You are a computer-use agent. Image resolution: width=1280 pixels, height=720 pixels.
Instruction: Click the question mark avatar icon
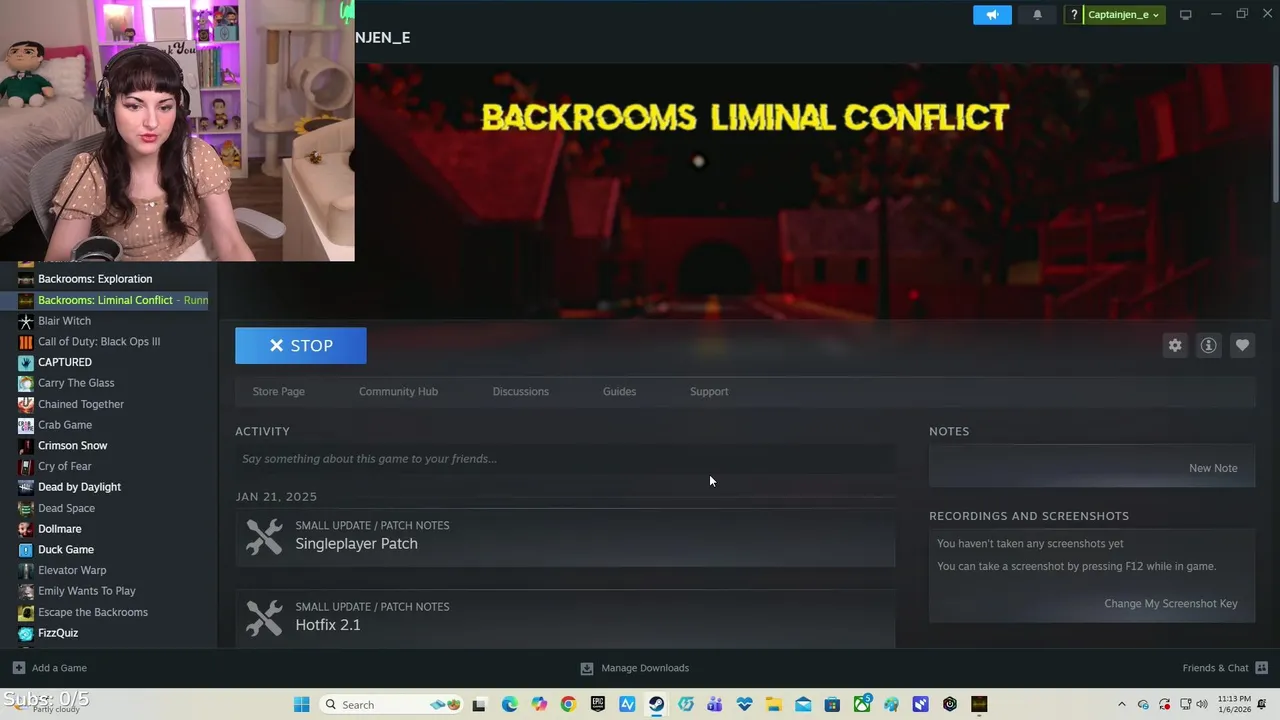(x=1074, y=15)
